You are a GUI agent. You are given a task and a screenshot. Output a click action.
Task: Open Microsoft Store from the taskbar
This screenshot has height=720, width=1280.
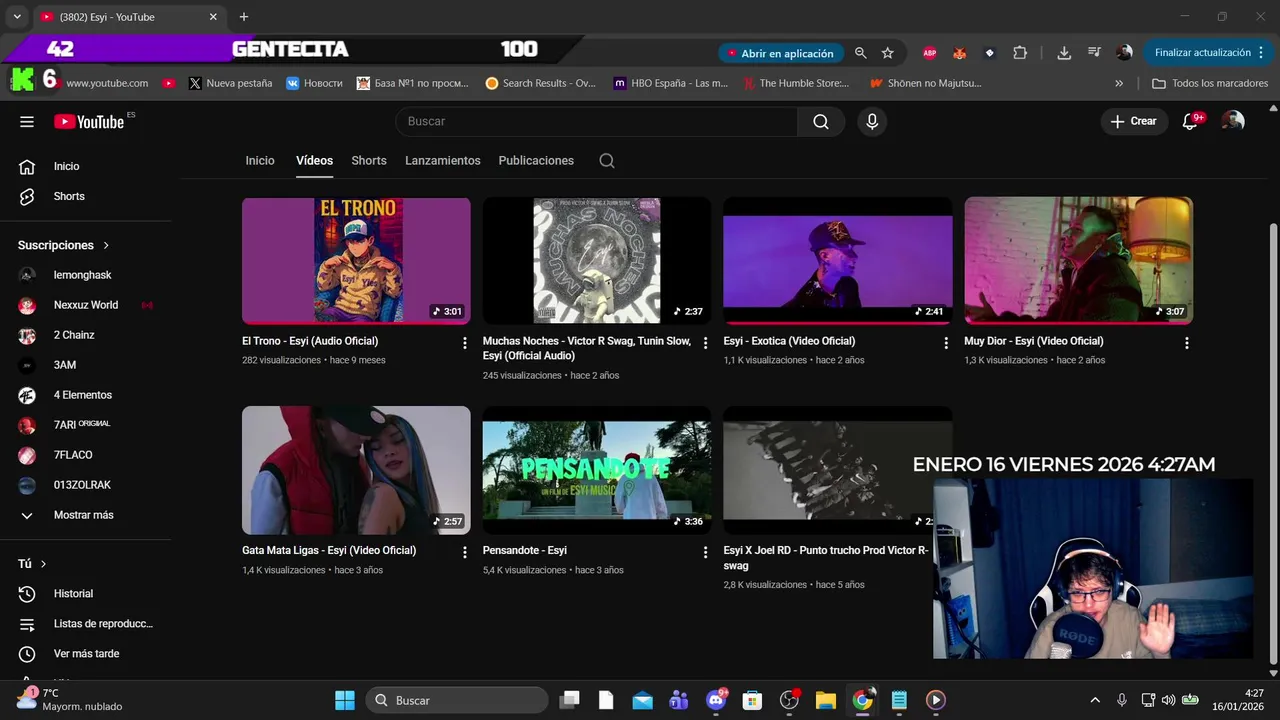click(x=752, y=700)
